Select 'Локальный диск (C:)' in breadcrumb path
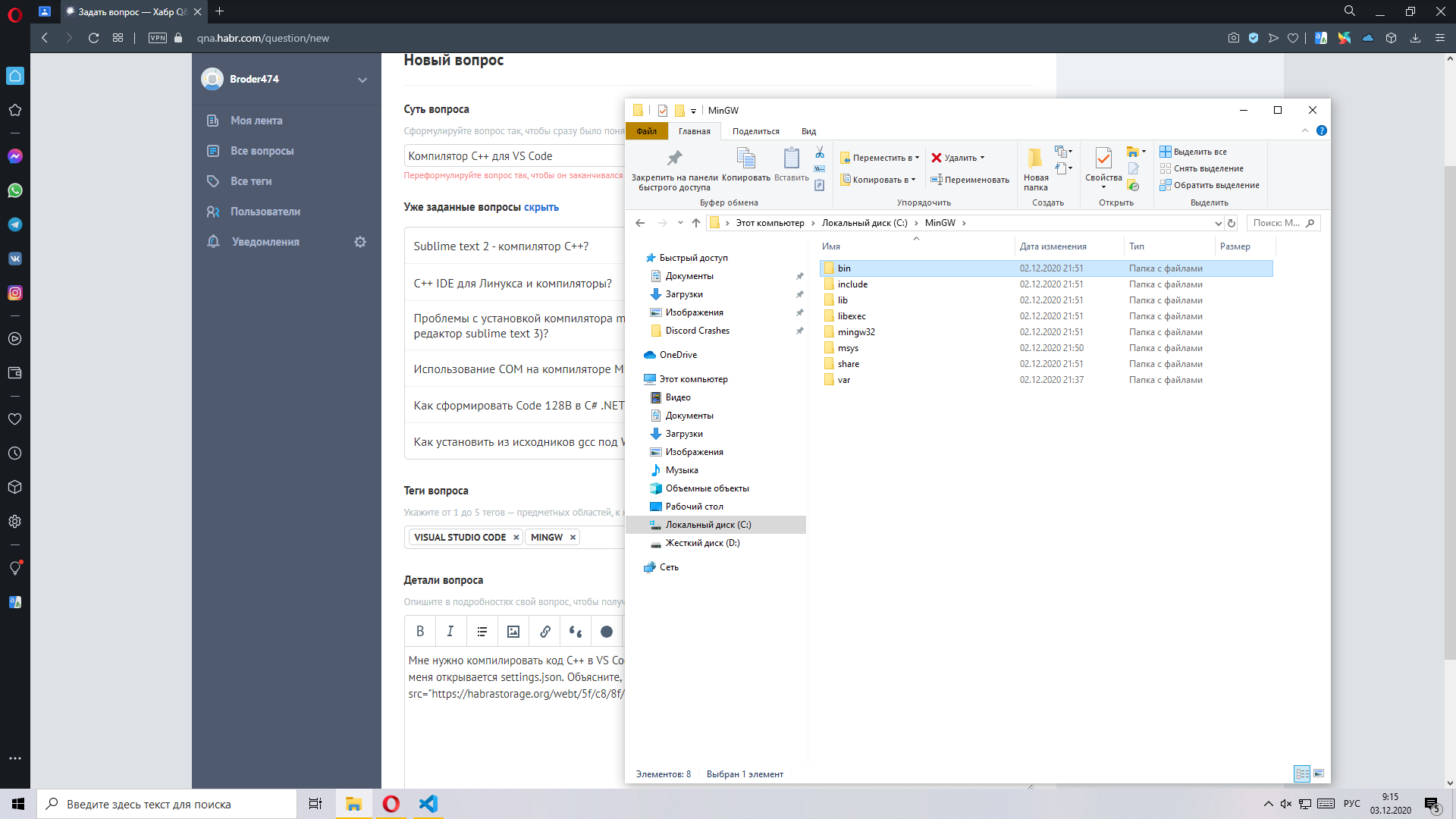The width and height of the screenshot is (1456, 819). click(x=864, y=223)
